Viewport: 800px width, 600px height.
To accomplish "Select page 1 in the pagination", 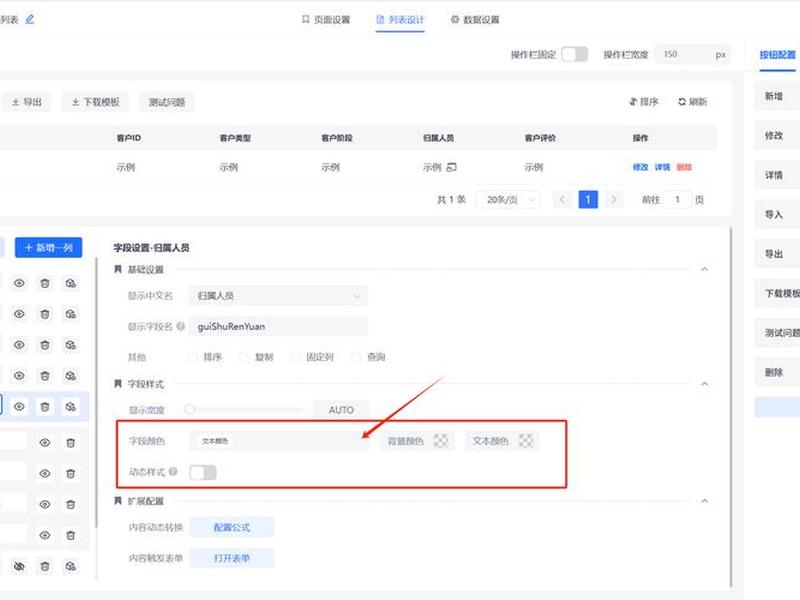I will (x=588, y=199).
